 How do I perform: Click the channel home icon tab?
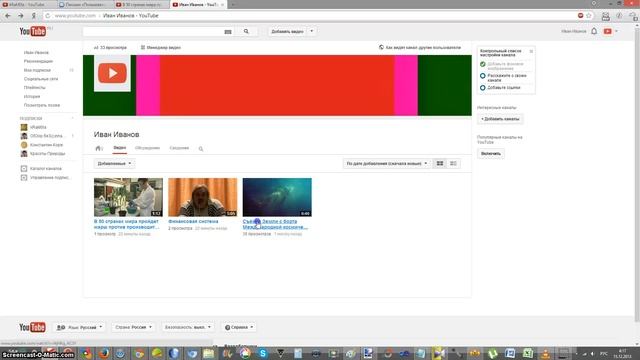tap(98, 148)
